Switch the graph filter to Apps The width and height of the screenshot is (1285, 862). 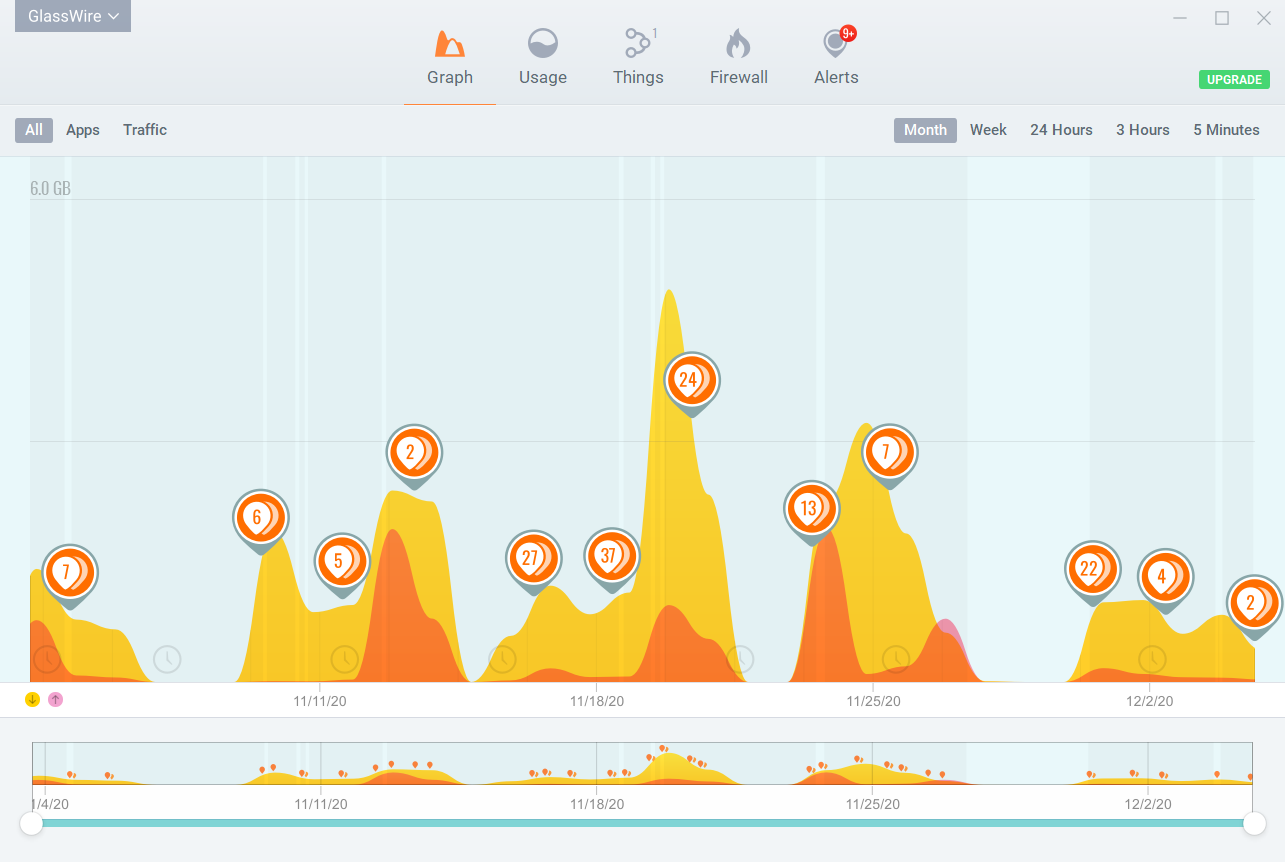[x=83, y=130]
